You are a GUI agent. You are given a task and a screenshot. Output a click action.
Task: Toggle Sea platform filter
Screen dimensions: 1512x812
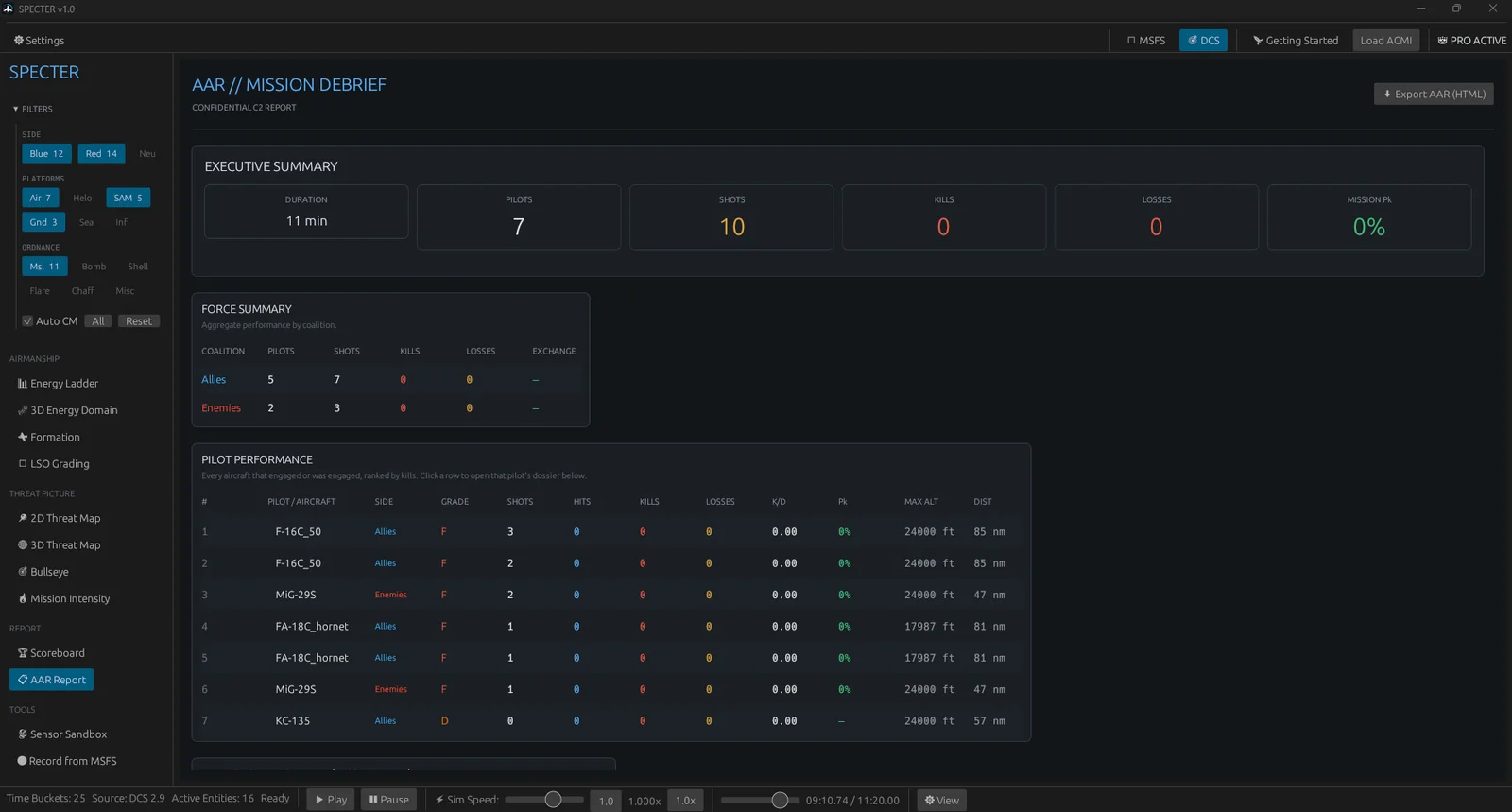click(x=86, y=223)
